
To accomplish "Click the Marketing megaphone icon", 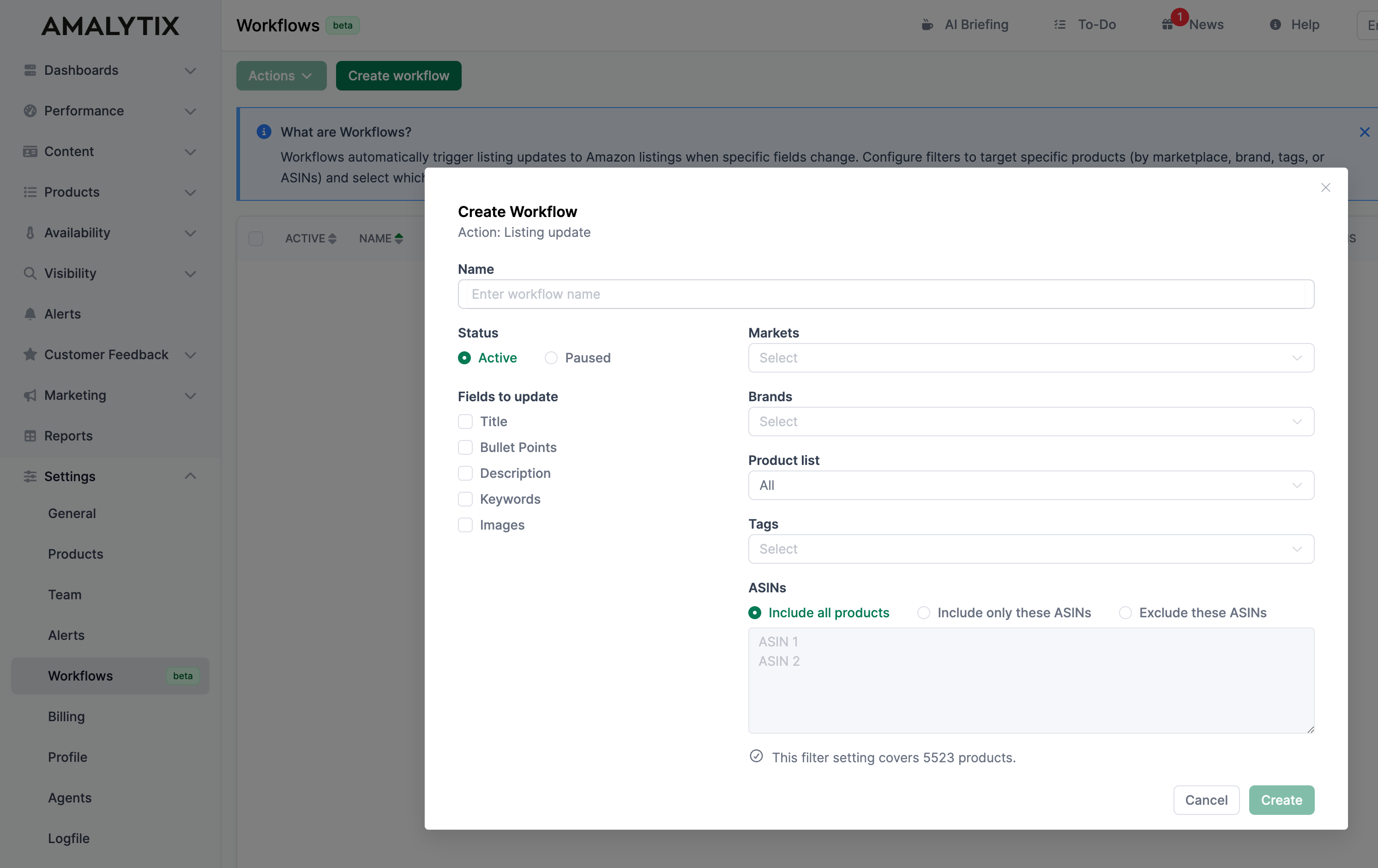I will click(30, 395).
